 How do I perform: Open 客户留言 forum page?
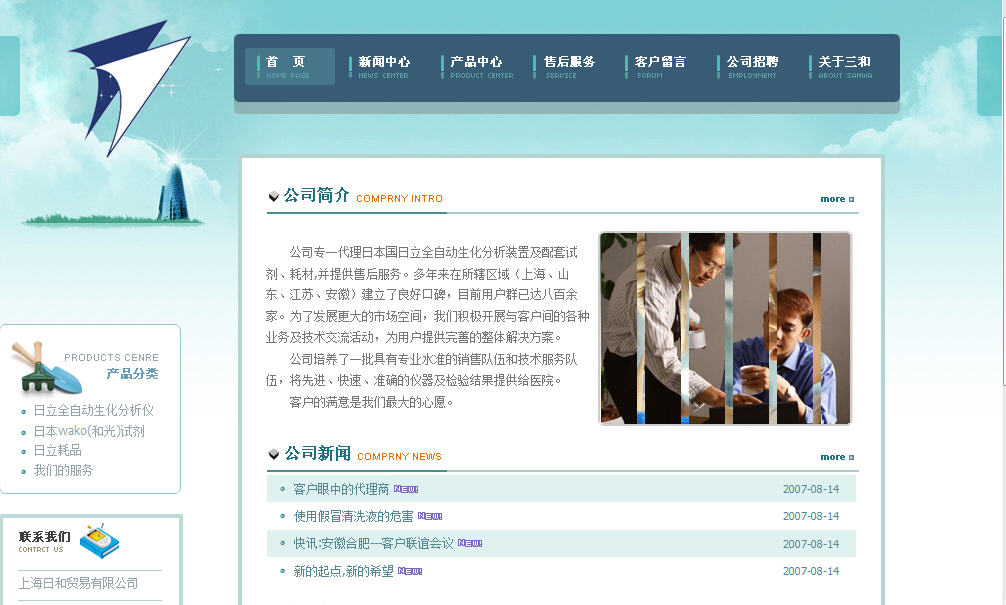[660, 67]
